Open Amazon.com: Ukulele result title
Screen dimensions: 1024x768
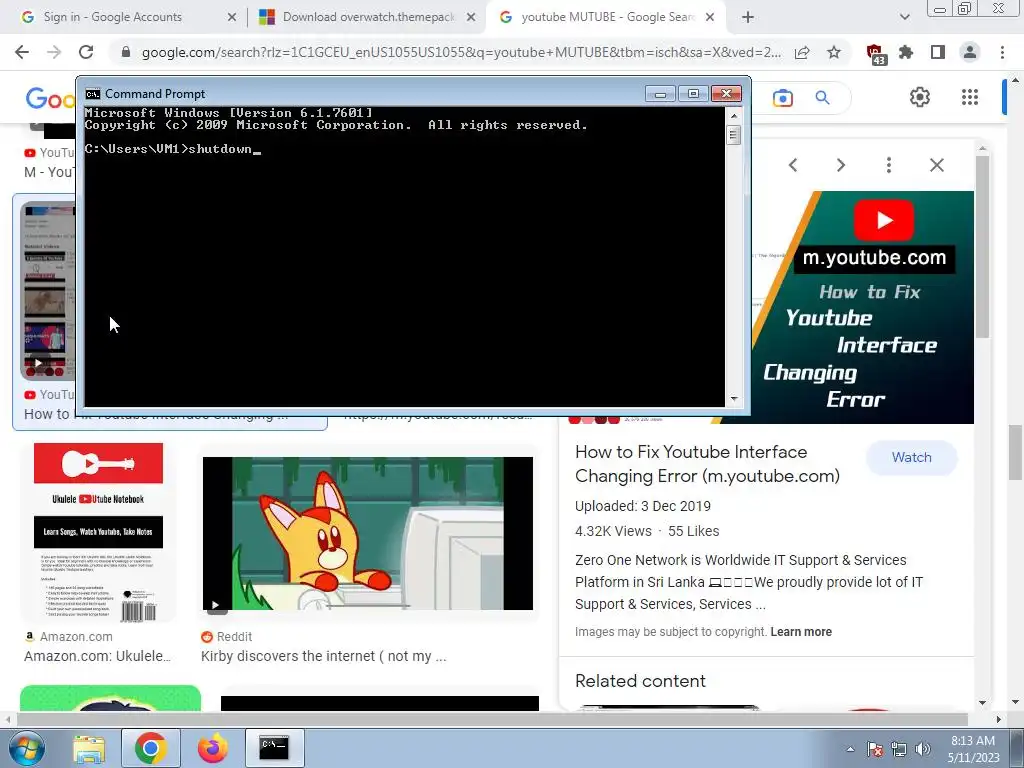[x=97, y=656]
